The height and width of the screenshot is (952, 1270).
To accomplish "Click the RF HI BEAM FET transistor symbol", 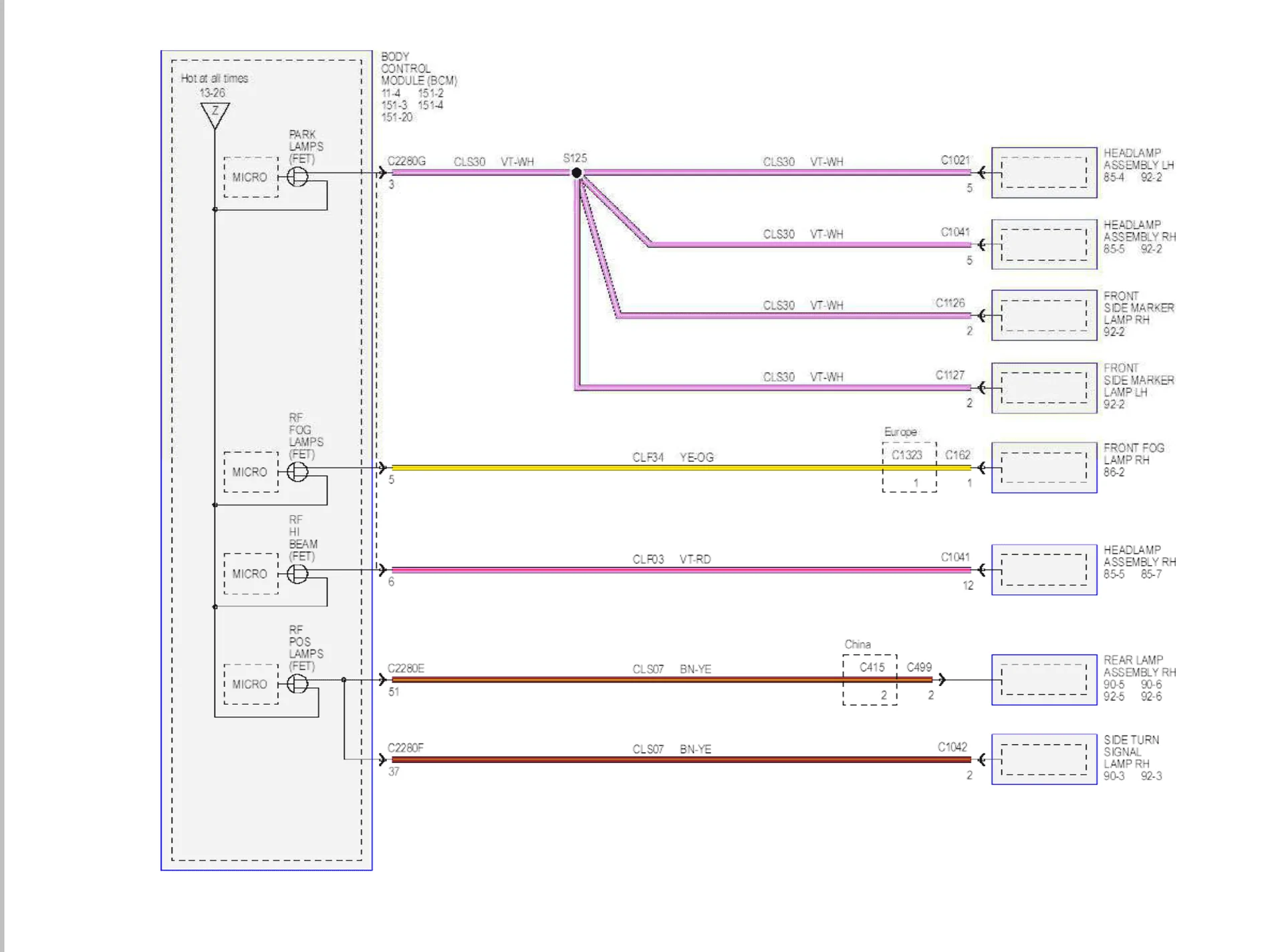I will point(297,574).
